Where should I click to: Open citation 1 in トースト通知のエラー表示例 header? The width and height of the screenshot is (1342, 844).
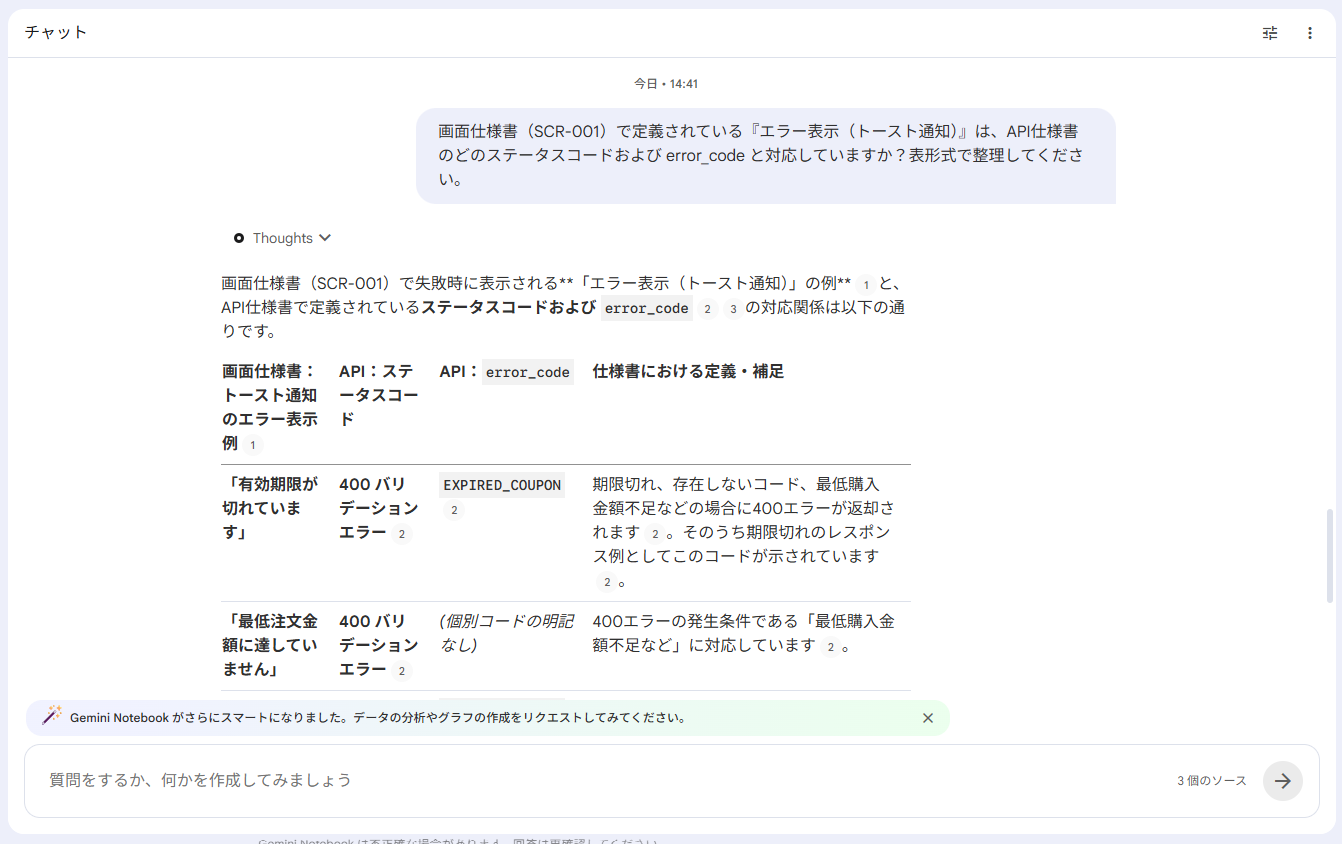pos(253,445)
